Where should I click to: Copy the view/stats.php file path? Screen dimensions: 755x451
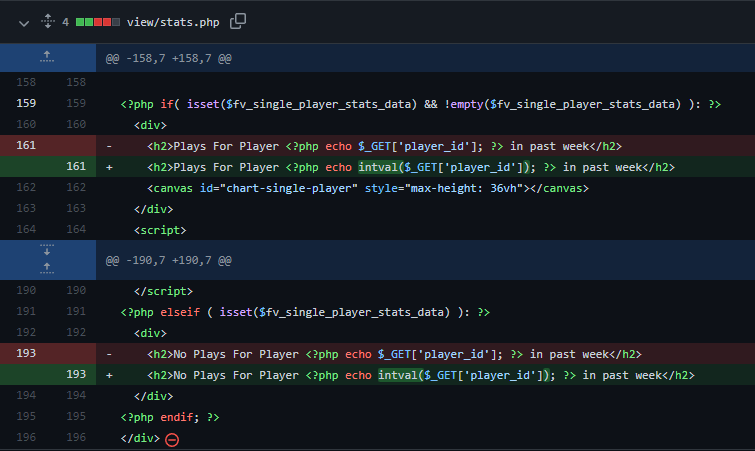(x=238, y=21)
